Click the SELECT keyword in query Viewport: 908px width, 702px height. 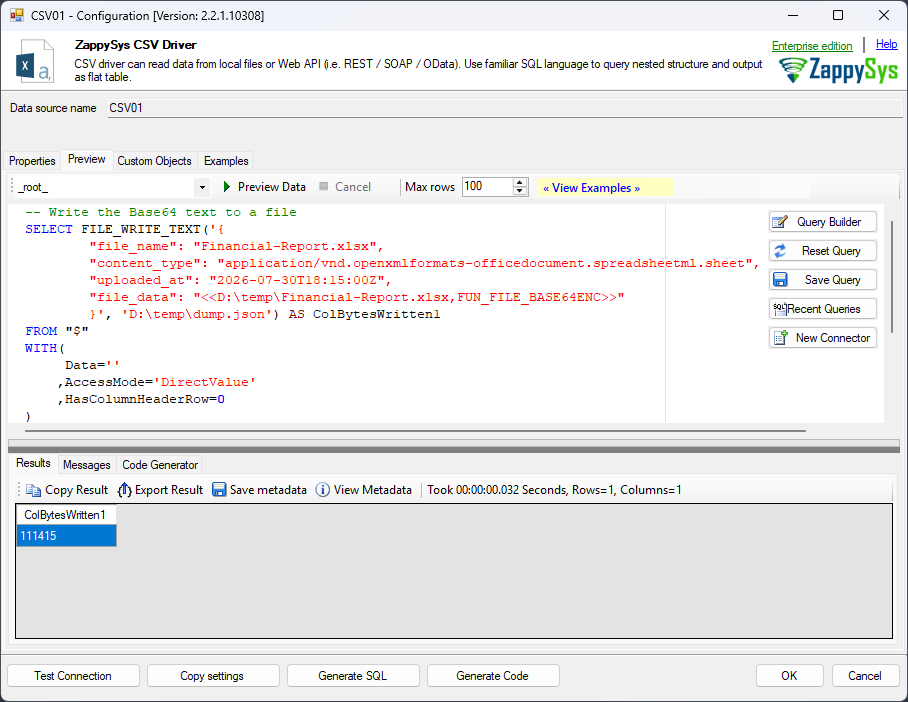(49, 229)
